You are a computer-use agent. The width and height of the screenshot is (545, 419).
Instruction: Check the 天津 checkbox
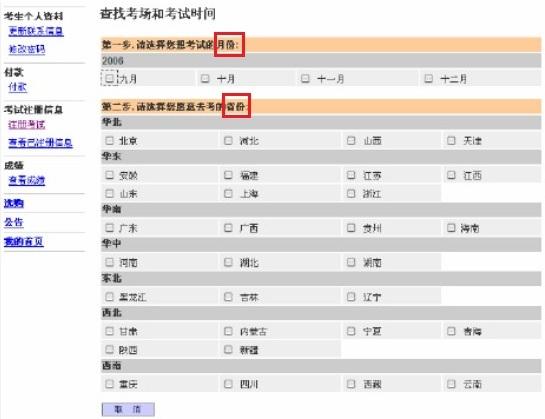click(451, 140)
